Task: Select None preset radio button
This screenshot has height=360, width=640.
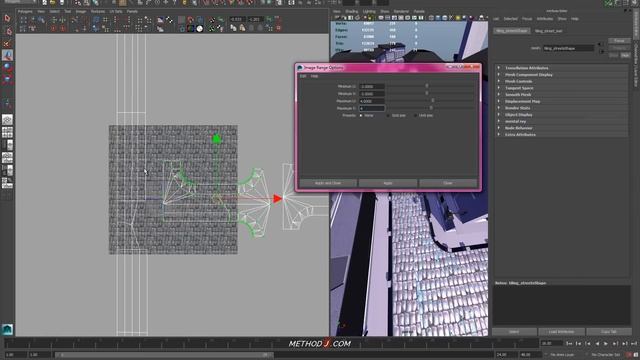Action: 361,116
